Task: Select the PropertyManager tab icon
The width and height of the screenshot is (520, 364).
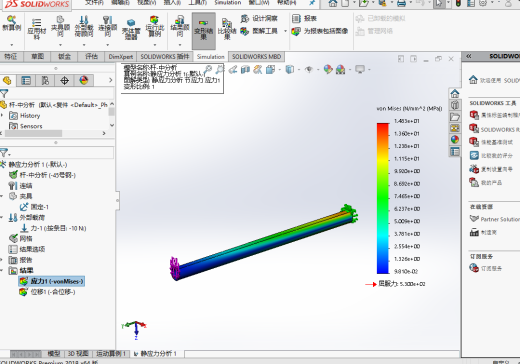Action: click(26, 80)
